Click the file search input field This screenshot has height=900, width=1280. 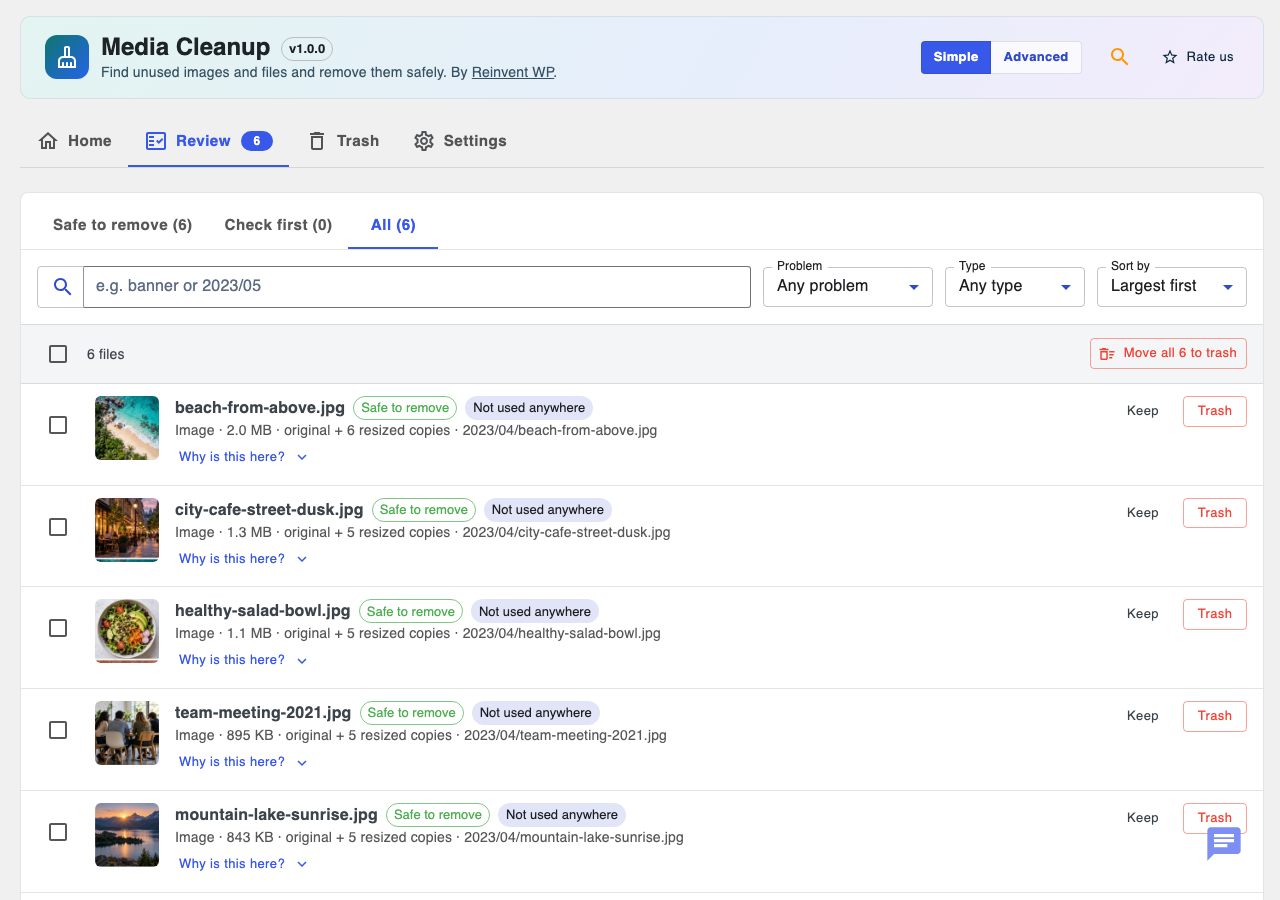coord(417,287)
